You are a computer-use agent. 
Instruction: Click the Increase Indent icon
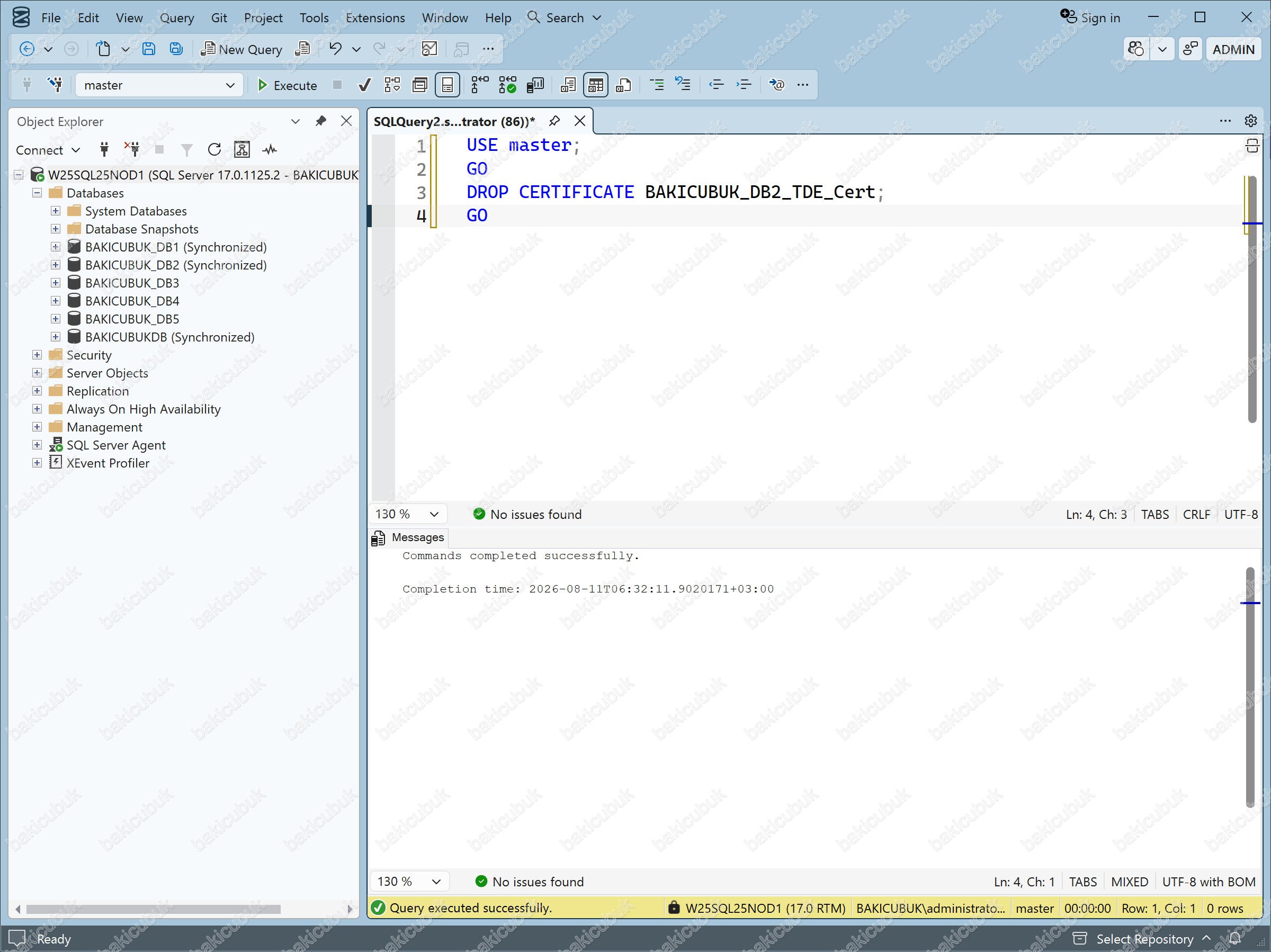(x=744, y=85)
